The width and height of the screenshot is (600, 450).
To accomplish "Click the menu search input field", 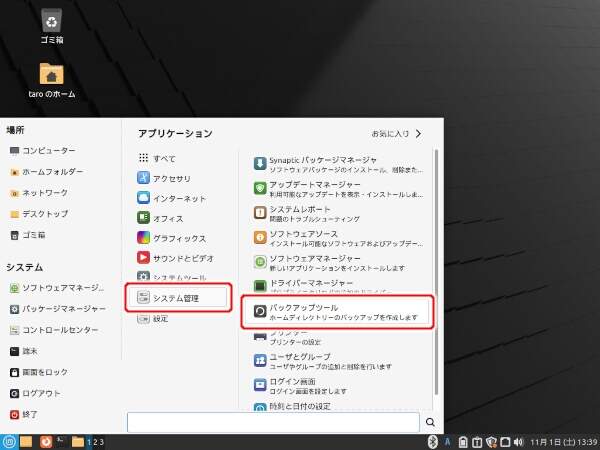I will click(x=273, y=422).
